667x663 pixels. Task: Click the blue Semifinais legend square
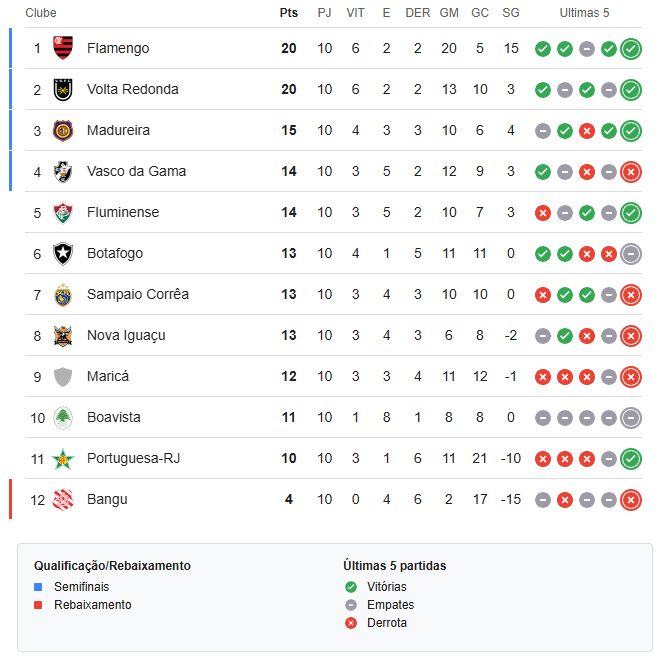pos(38,587)
